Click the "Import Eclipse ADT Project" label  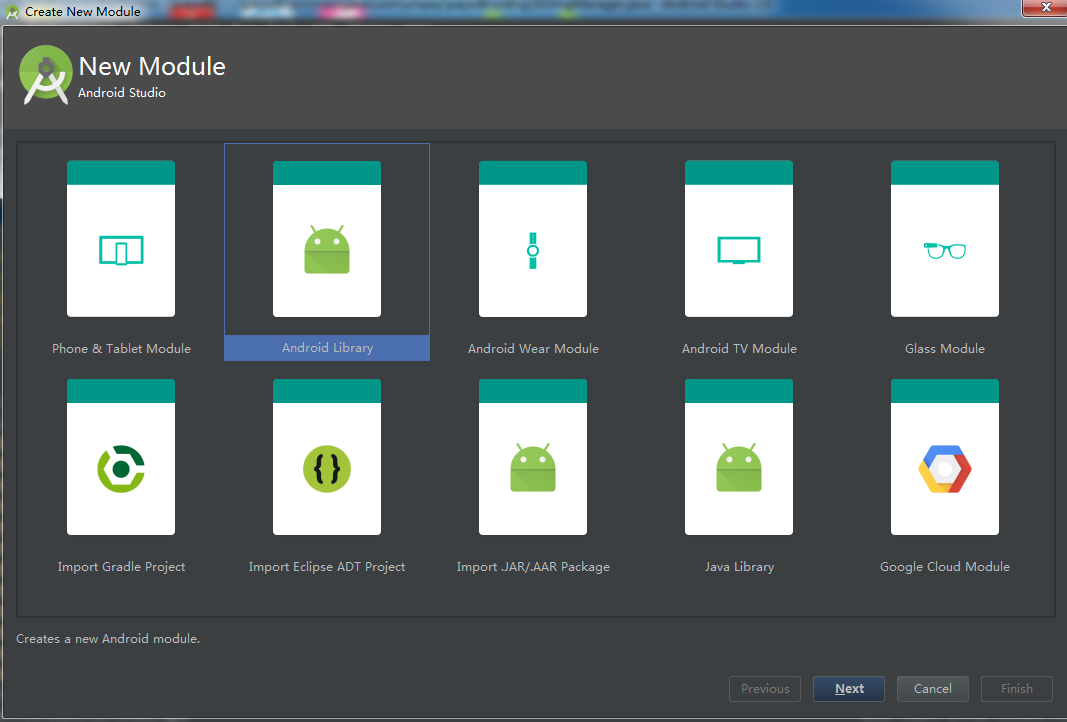tap(327, 566)
